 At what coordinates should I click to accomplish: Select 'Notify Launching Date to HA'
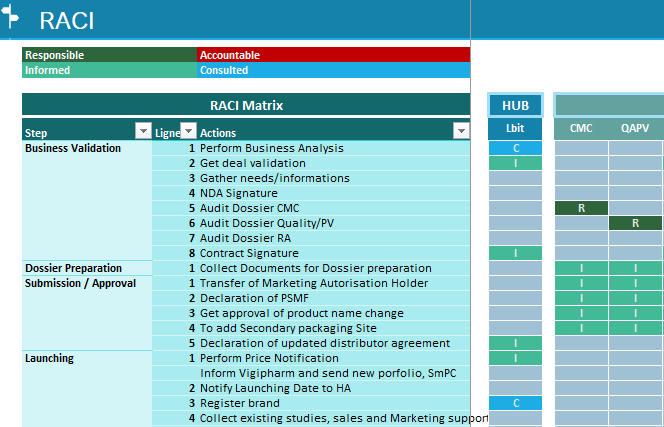pyautogui.click(x=334, y=388)
